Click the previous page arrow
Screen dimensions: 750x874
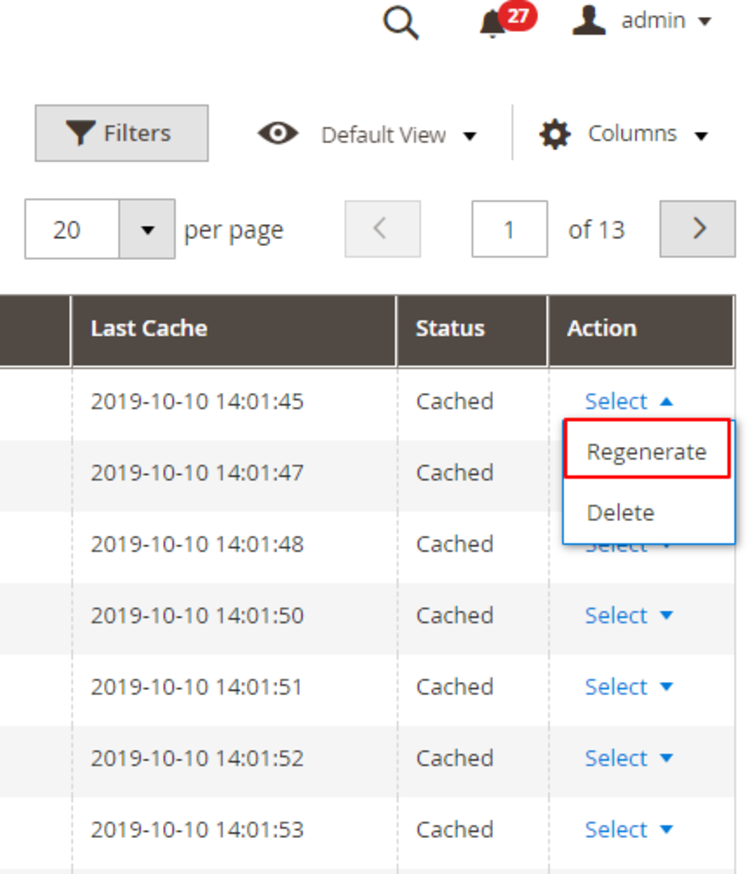[382, 229]
